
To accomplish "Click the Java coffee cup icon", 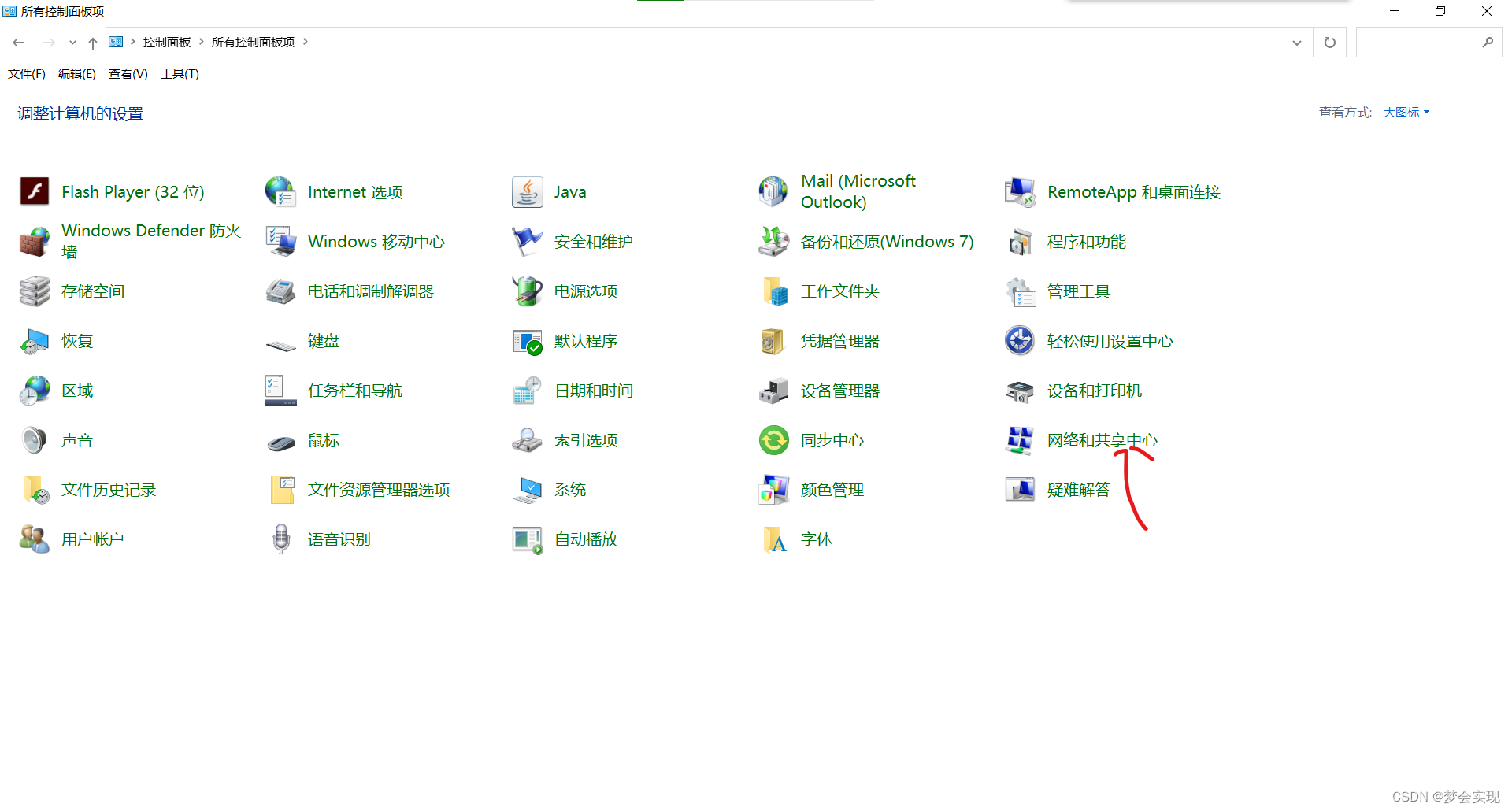I will tap(528, 191).
